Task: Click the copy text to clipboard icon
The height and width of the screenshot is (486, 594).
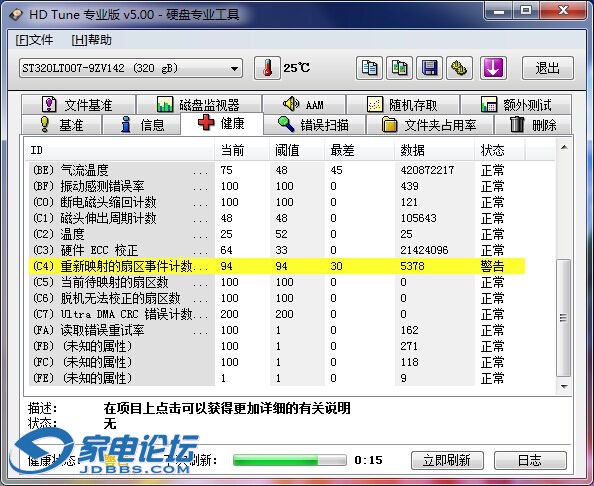Action: (369, 68)
